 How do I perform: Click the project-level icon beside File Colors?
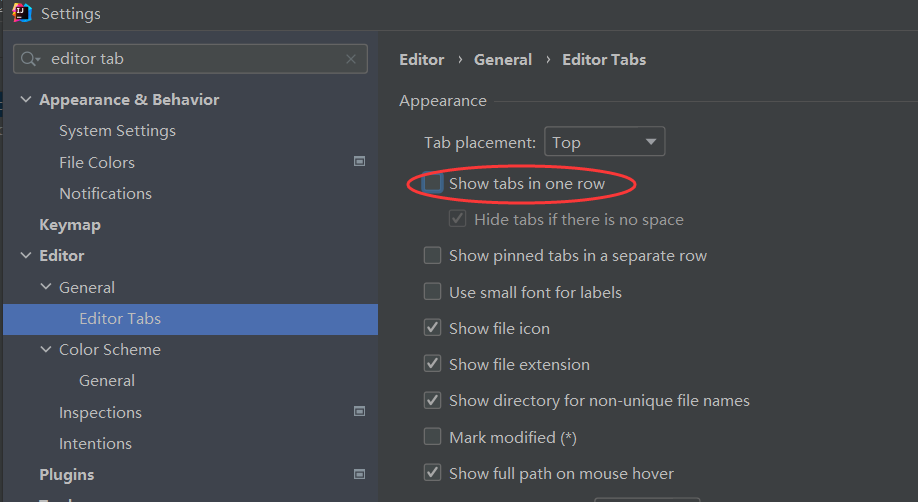[360, 162]
